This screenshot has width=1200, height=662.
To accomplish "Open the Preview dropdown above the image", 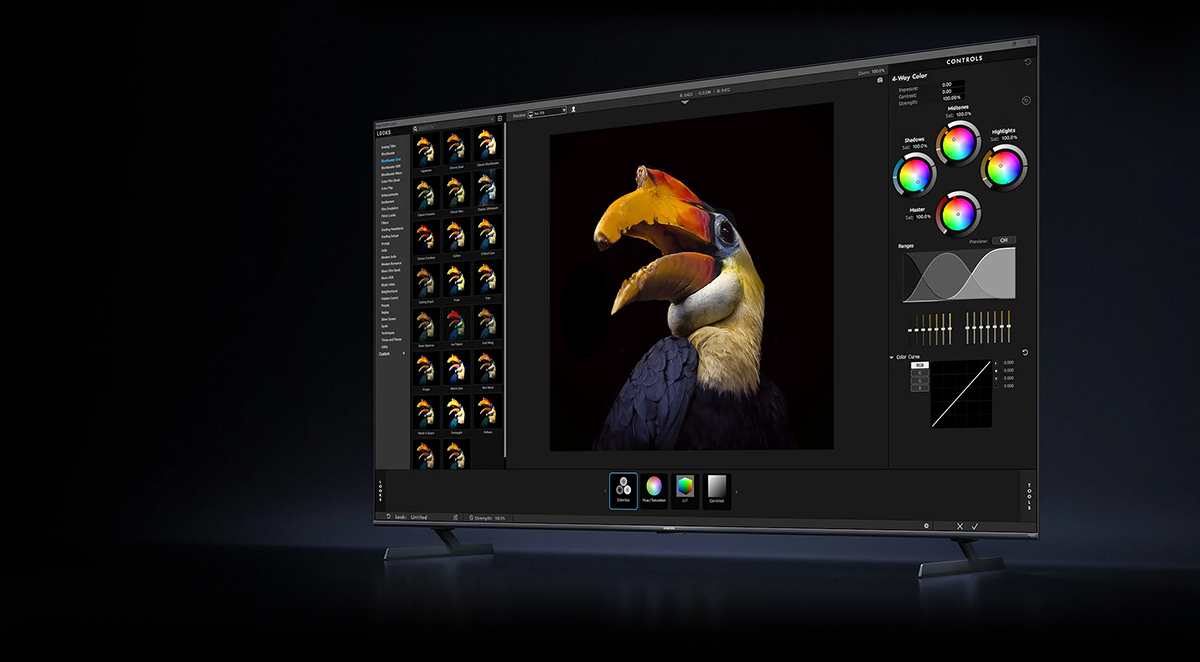I will tap(547, 111).
